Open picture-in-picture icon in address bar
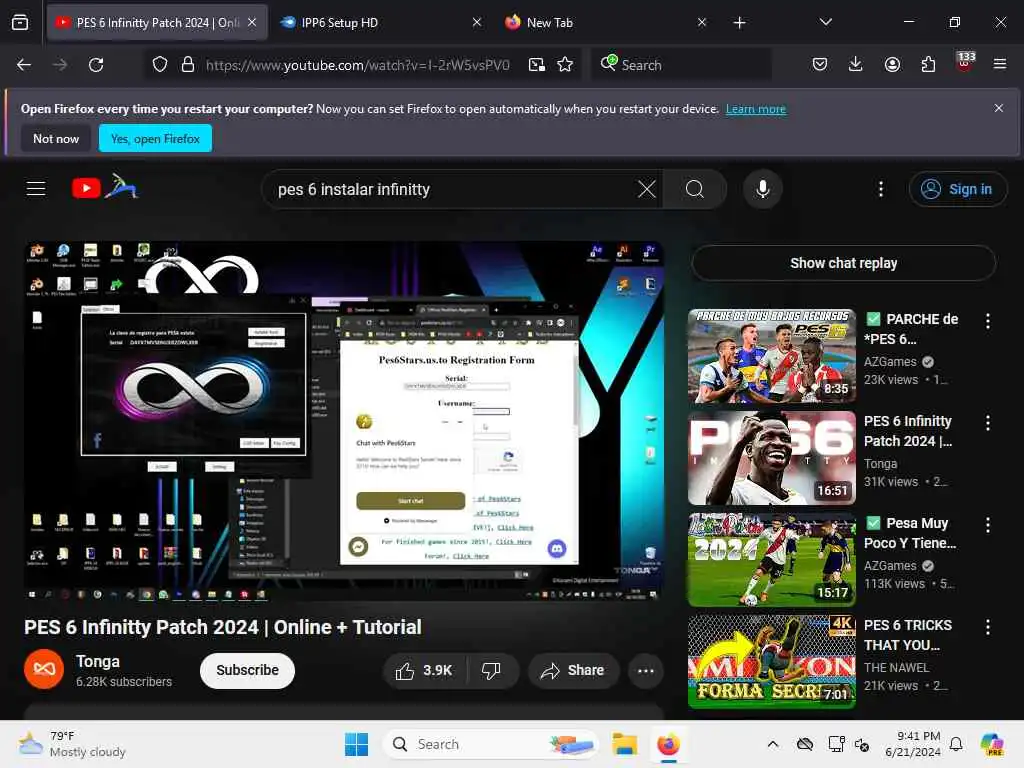The width and height of the screenshot is (1024, 768). (537, 65)
